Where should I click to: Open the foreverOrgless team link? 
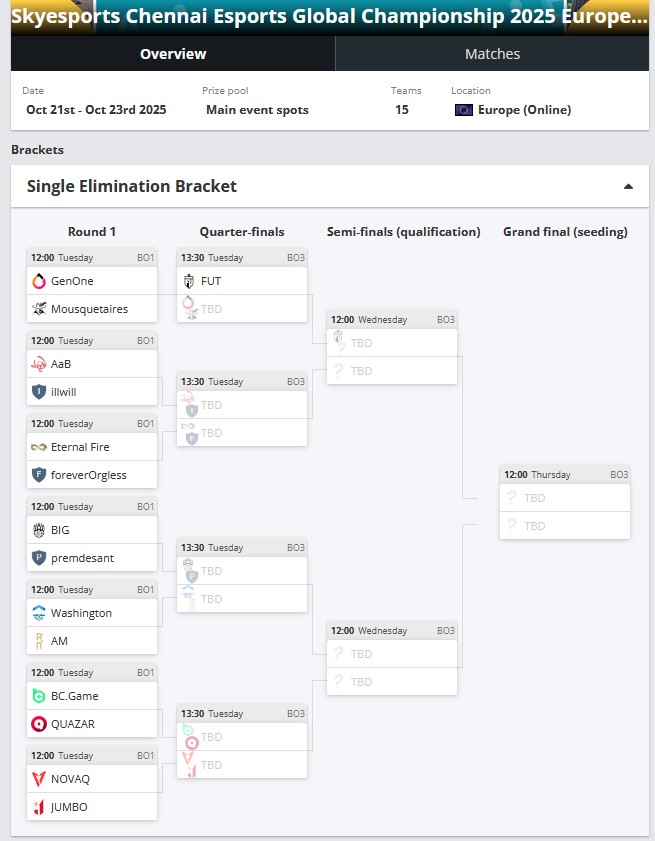(x=89, y=475)
